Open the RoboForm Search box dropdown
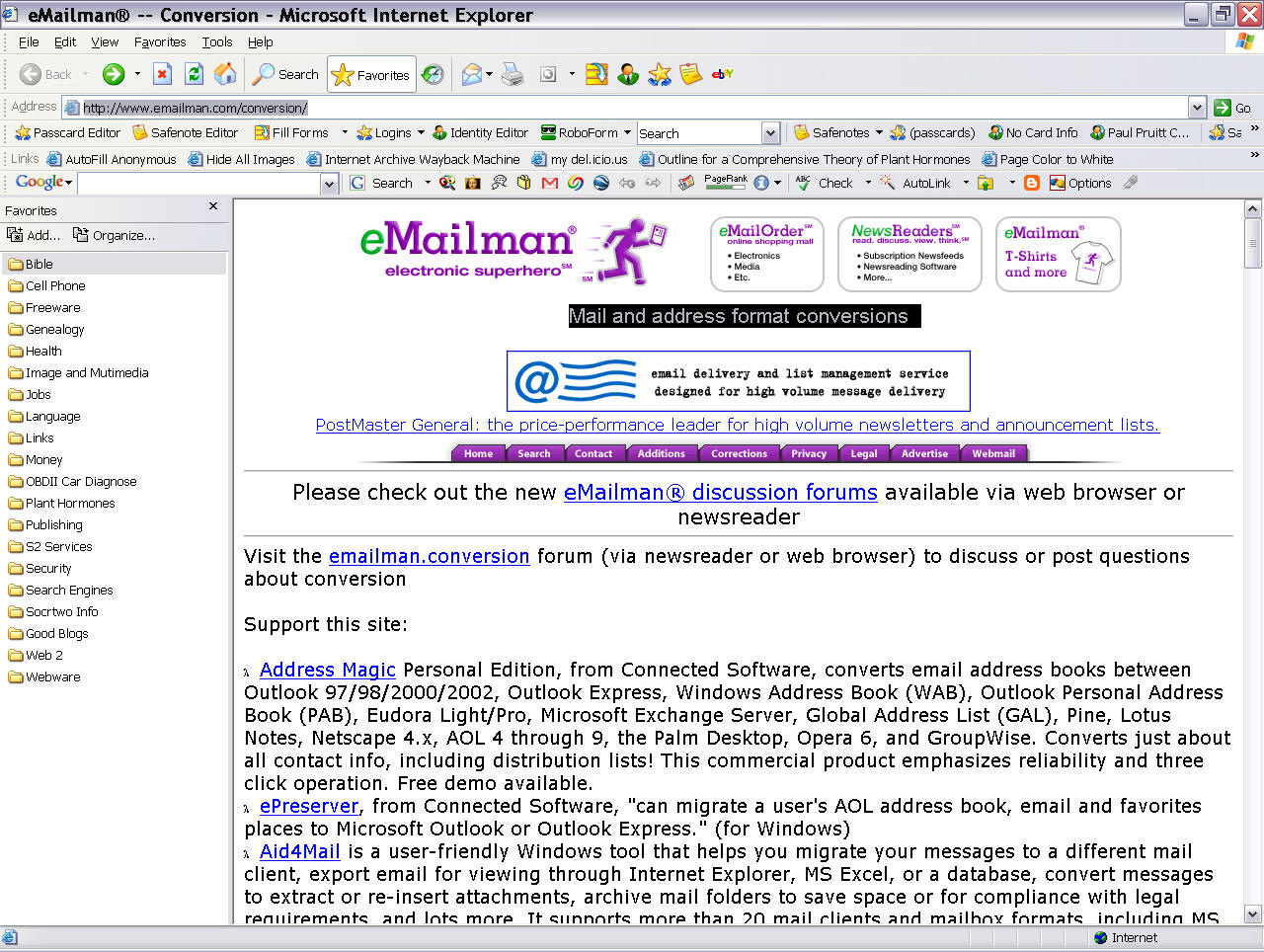Image resolution: width=1264 pixels, height=952 pixels. pos(770,133)
